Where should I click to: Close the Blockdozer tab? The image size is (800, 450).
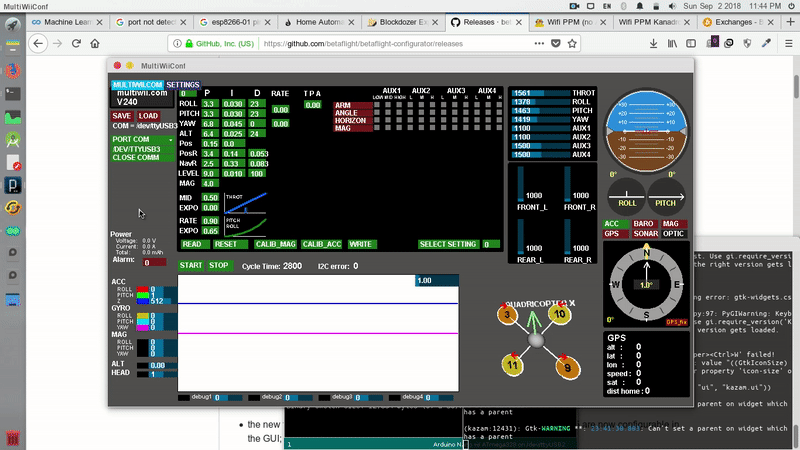click(435, 22)
